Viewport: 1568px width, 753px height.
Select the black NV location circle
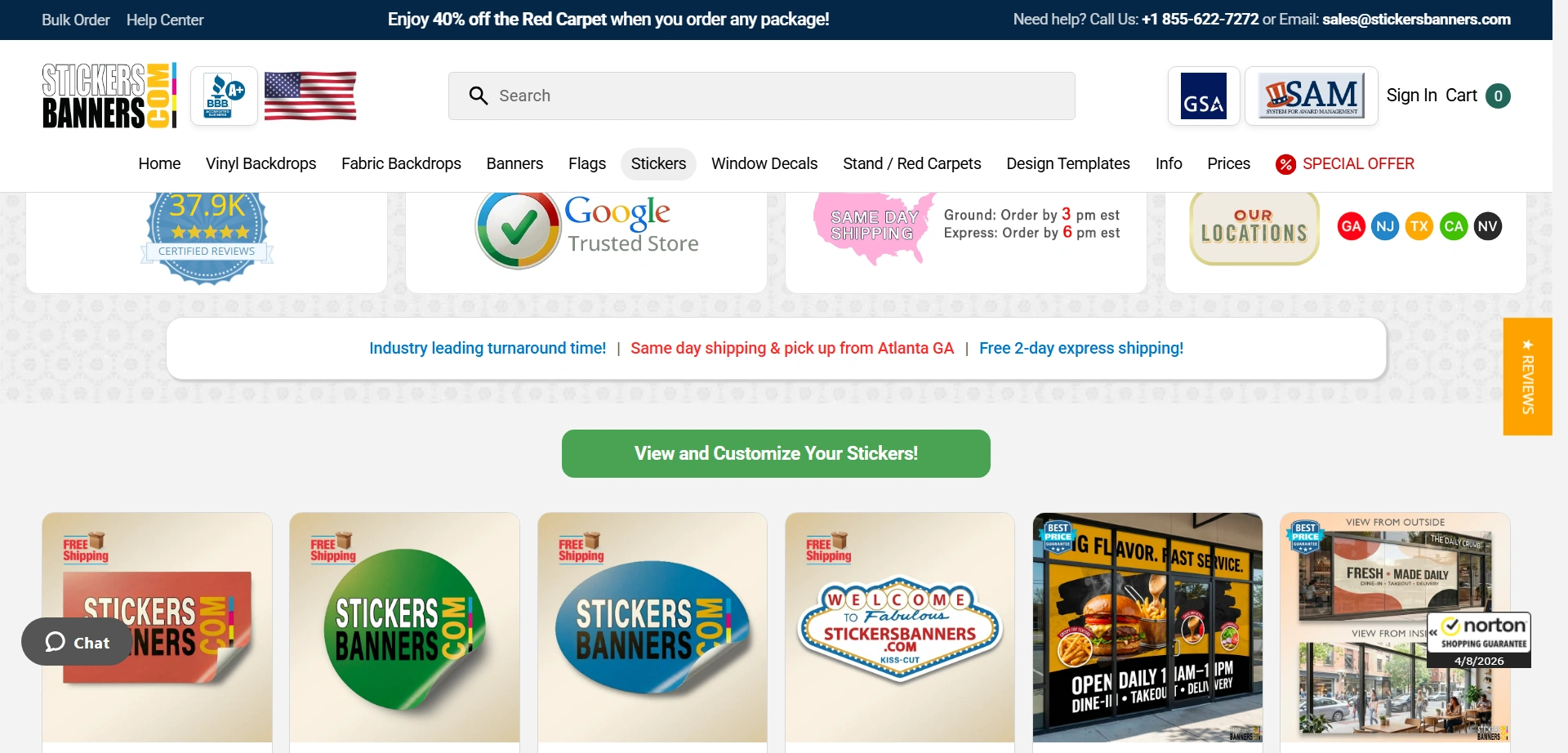[1488, 226]
